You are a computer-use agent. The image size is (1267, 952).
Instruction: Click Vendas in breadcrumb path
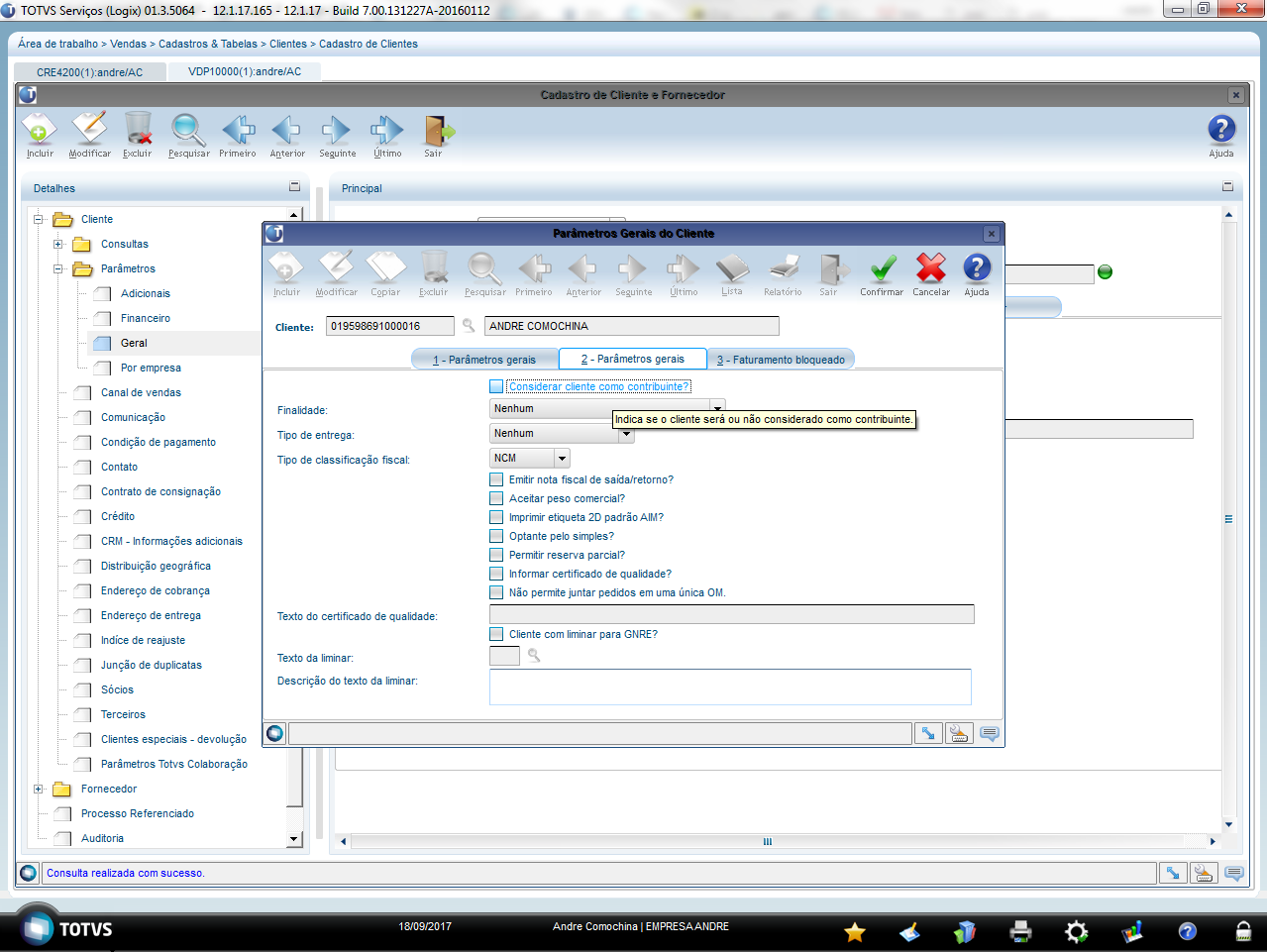click(x=128, y=44)
